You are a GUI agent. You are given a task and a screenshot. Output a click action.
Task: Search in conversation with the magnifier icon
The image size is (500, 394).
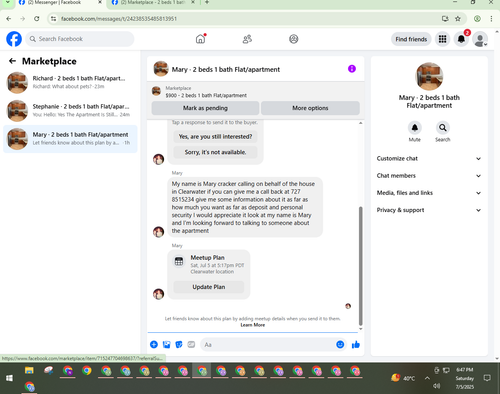click(x=443, y=128)
